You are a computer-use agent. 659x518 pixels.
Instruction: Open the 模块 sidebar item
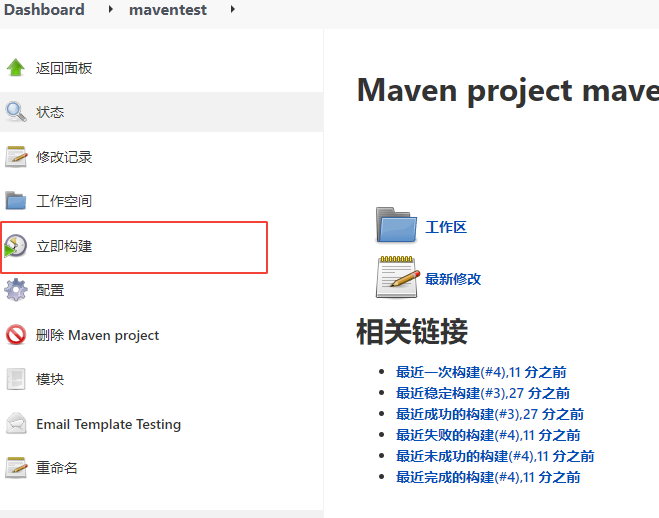coord(50,379)
